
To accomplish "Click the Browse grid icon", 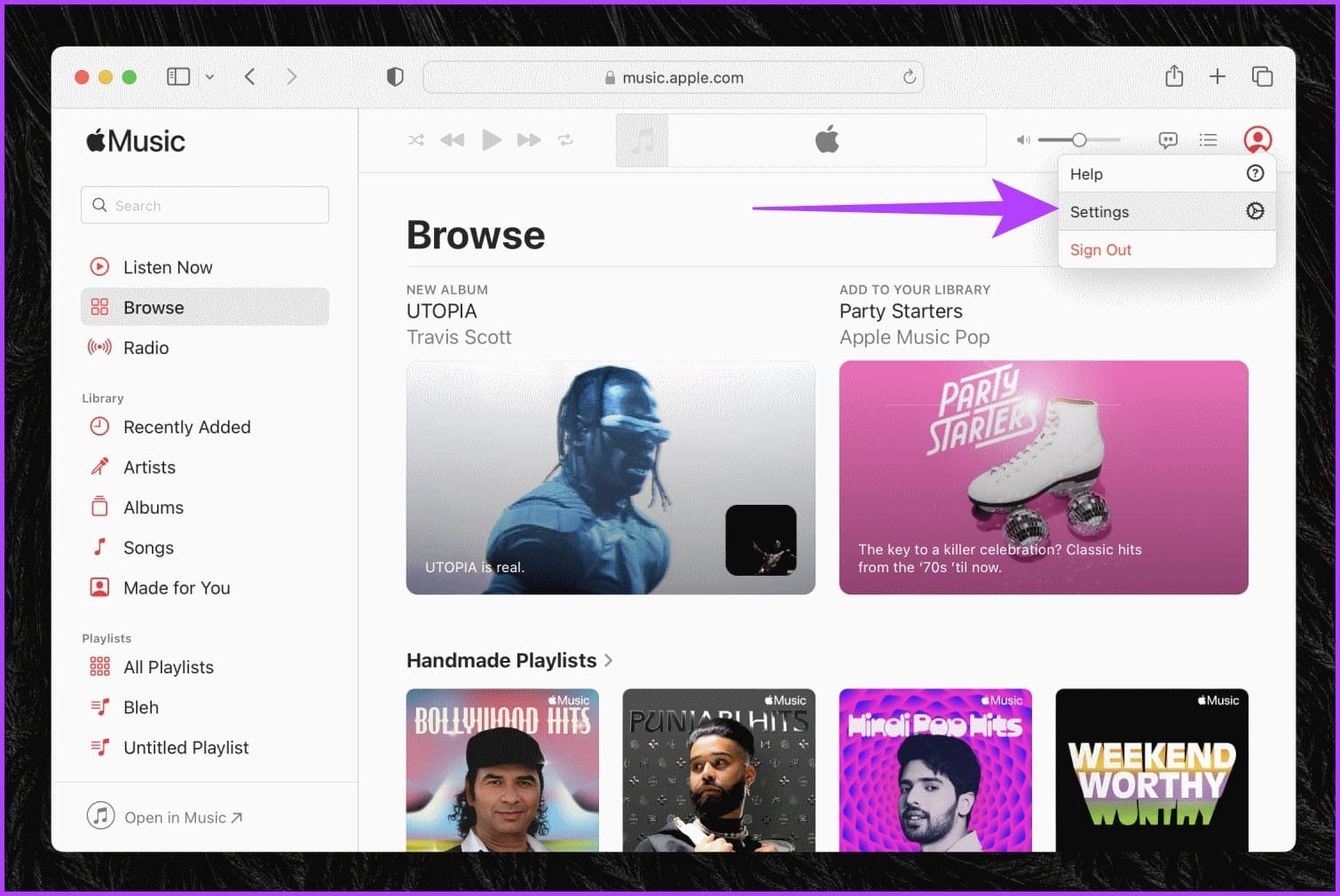I will point(99,307).
